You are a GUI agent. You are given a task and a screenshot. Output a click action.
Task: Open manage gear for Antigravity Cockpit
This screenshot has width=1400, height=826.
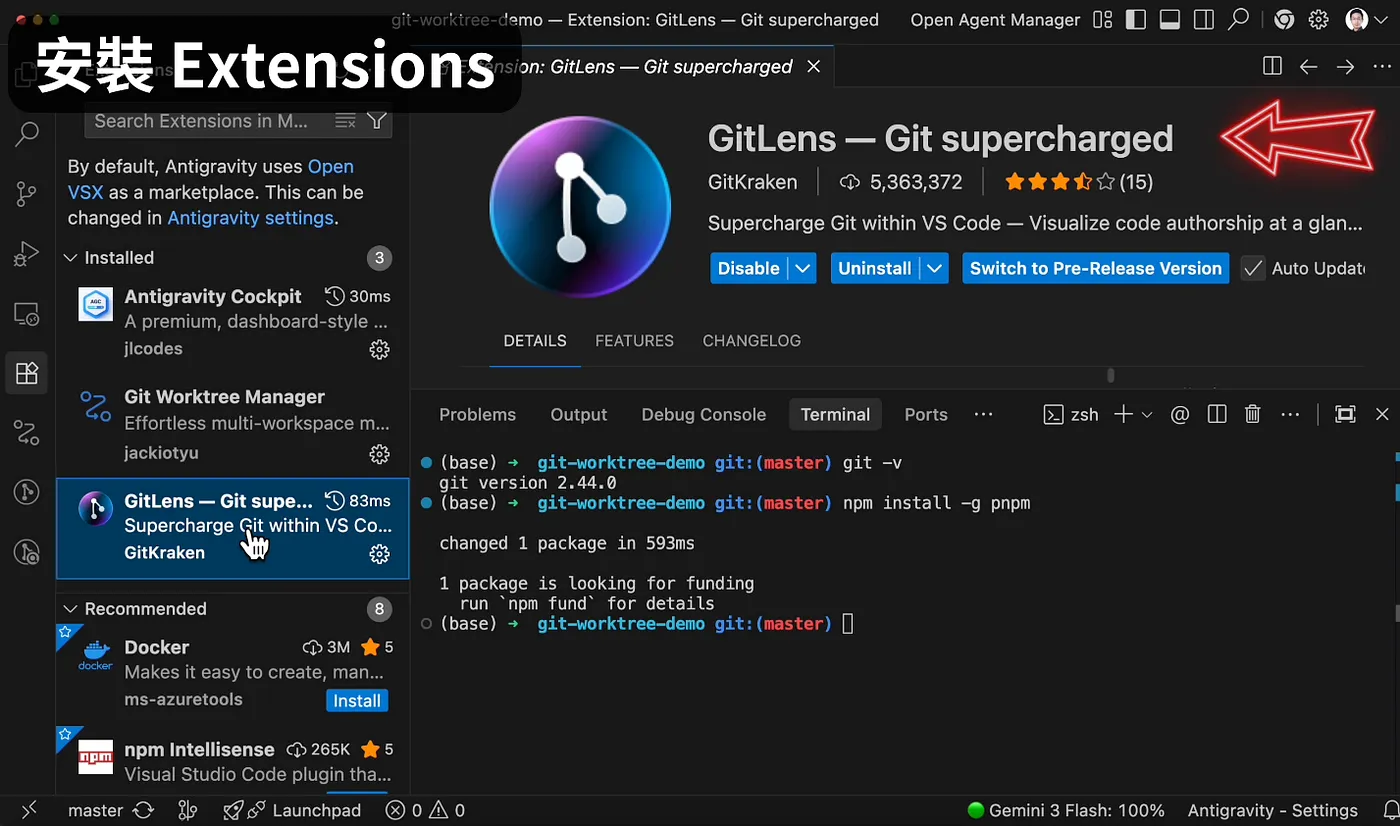[379, 349]
